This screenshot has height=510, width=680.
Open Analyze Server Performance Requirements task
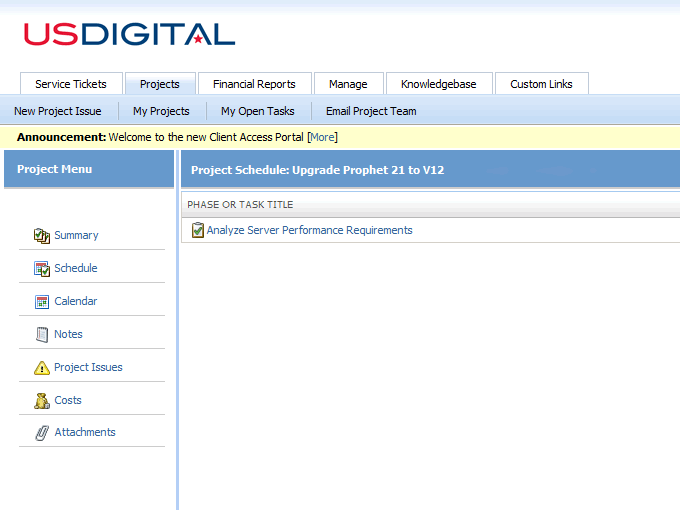[310, 230]
